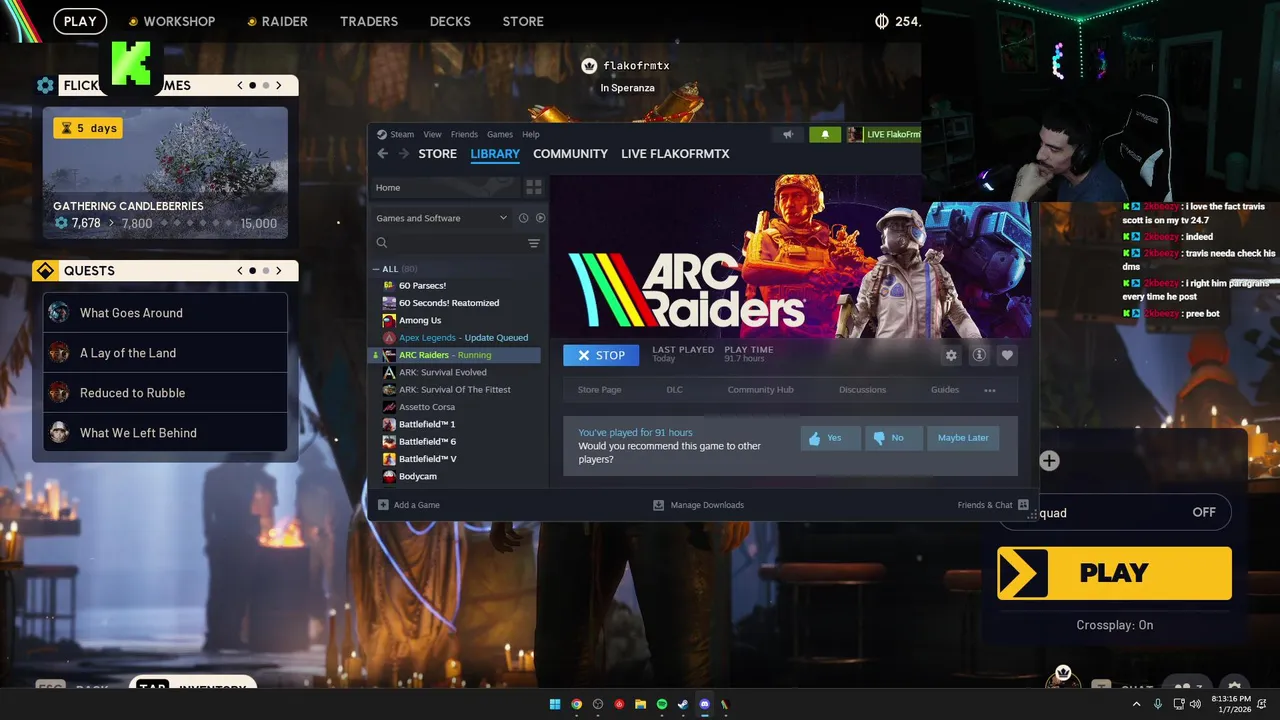Open File Explorer from the taskbar
This screenshot has height=720, width=1280.
pos(640,704)
